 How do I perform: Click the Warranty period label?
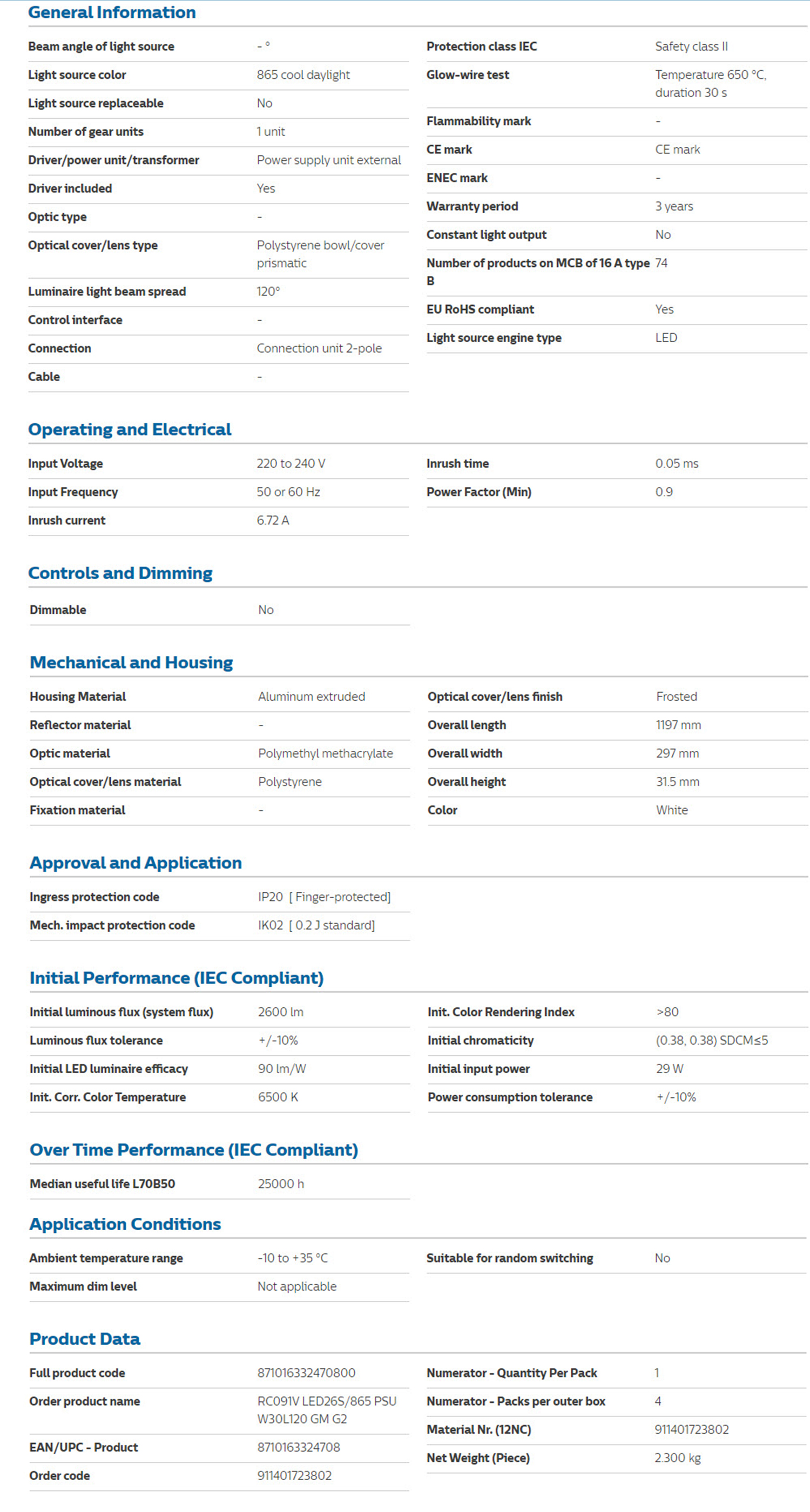tap(472, 206)
